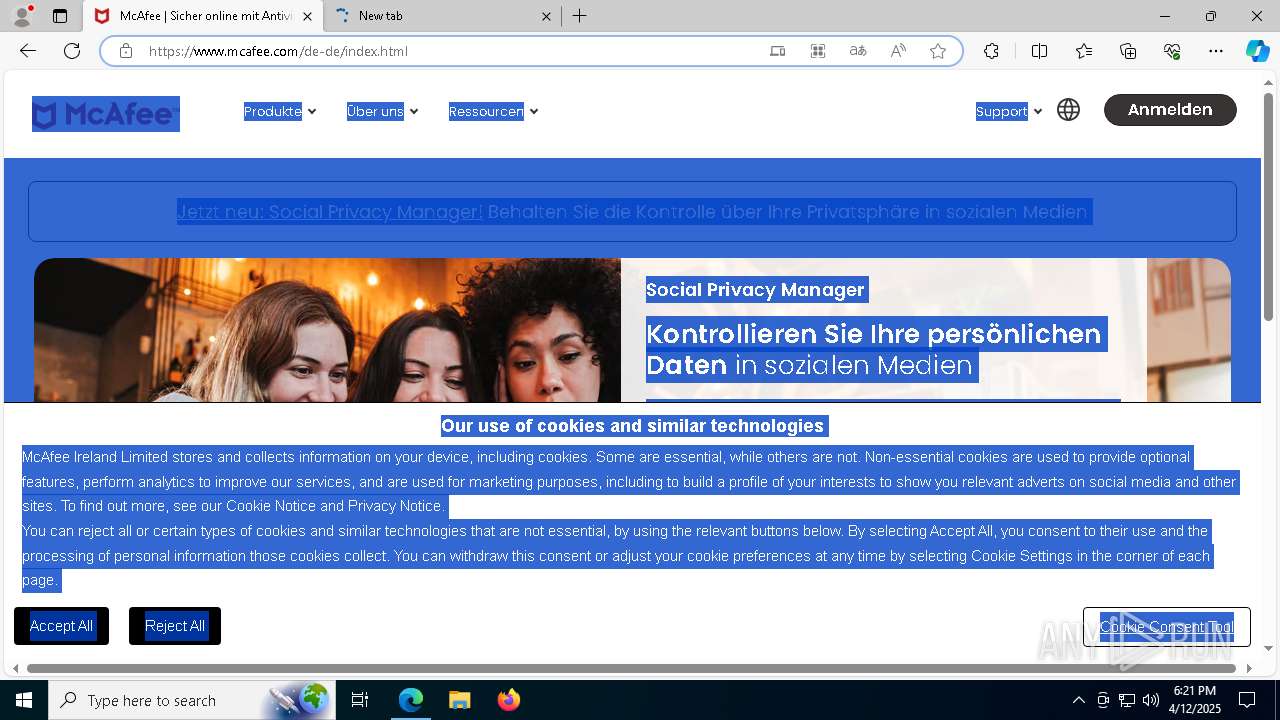The image size is (1280, 720).
Task: Open volume control in system tray
Action: [1151, 700]
